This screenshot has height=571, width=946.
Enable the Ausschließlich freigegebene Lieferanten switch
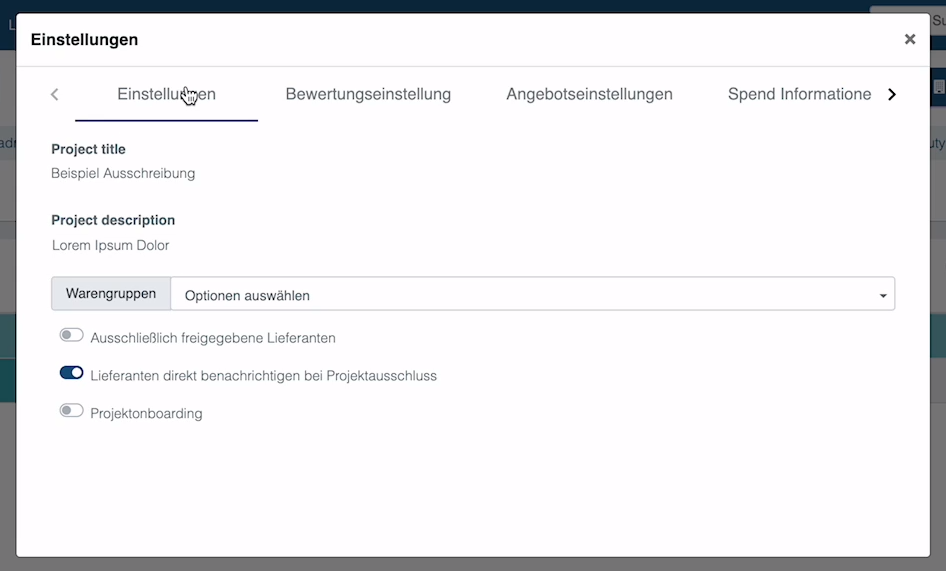[x=71, y=336]
